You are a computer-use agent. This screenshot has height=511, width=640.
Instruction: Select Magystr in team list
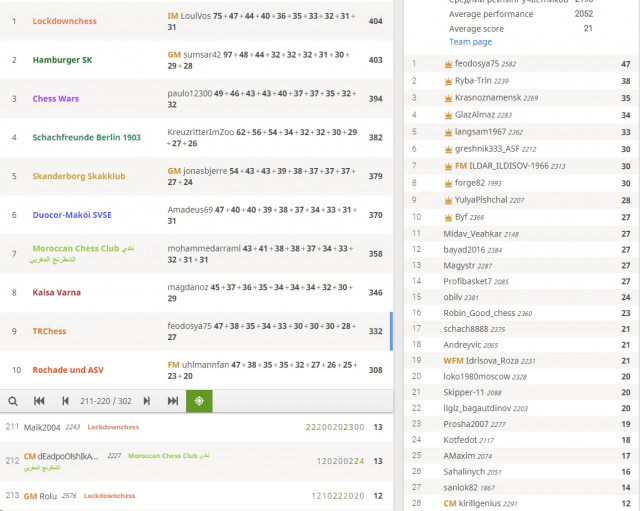click(459, 266)
